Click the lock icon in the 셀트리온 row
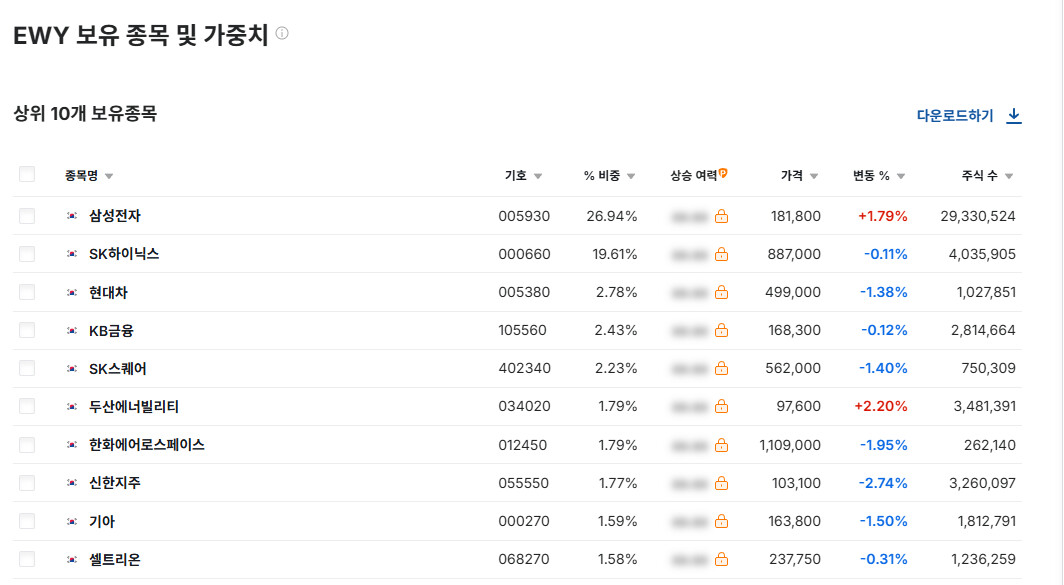 [x=721, y=560]
